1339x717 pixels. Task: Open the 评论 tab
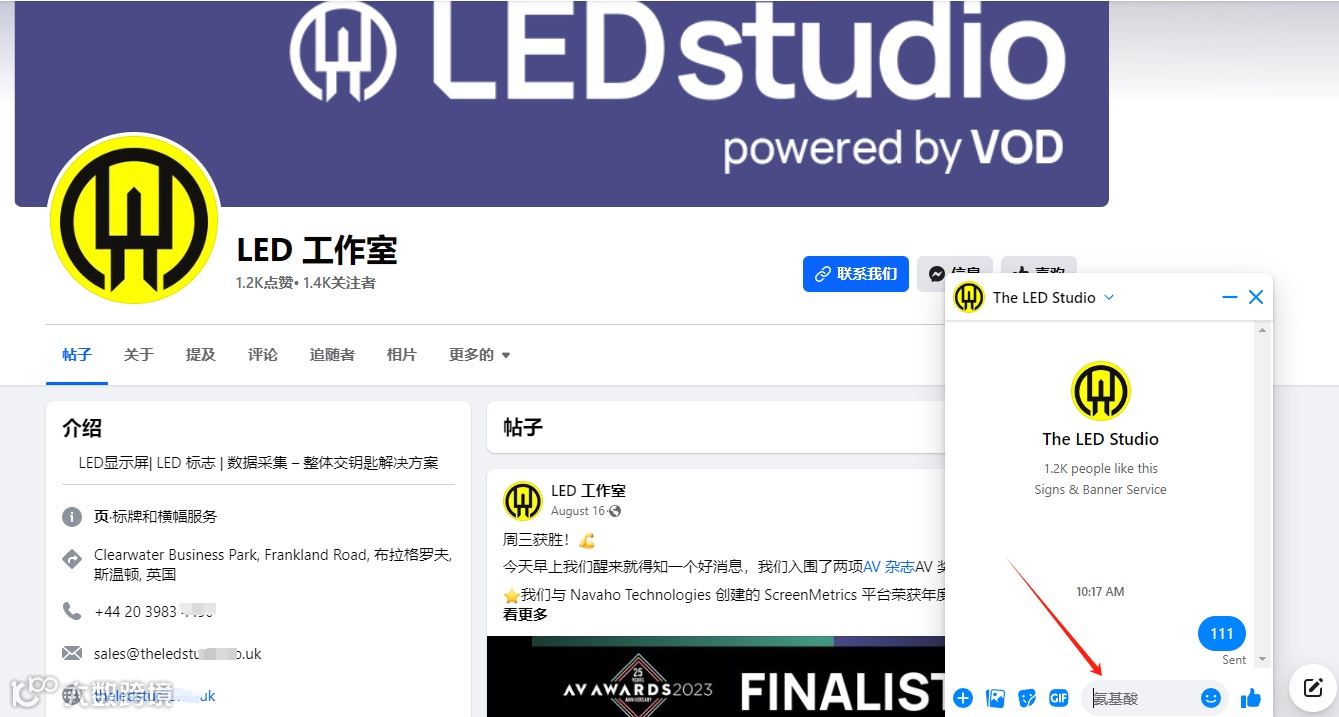(263, 355)
